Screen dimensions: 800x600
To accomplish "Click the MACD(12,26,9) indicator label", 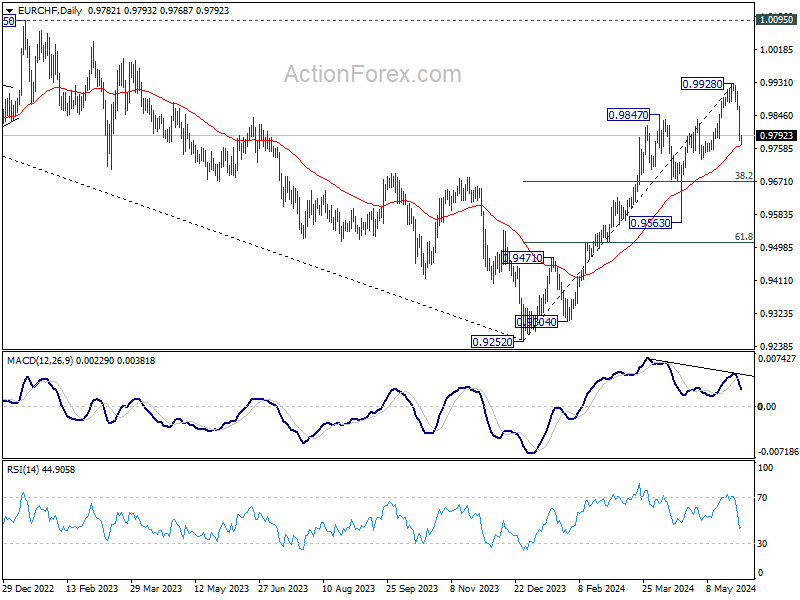I will (40, 361).
